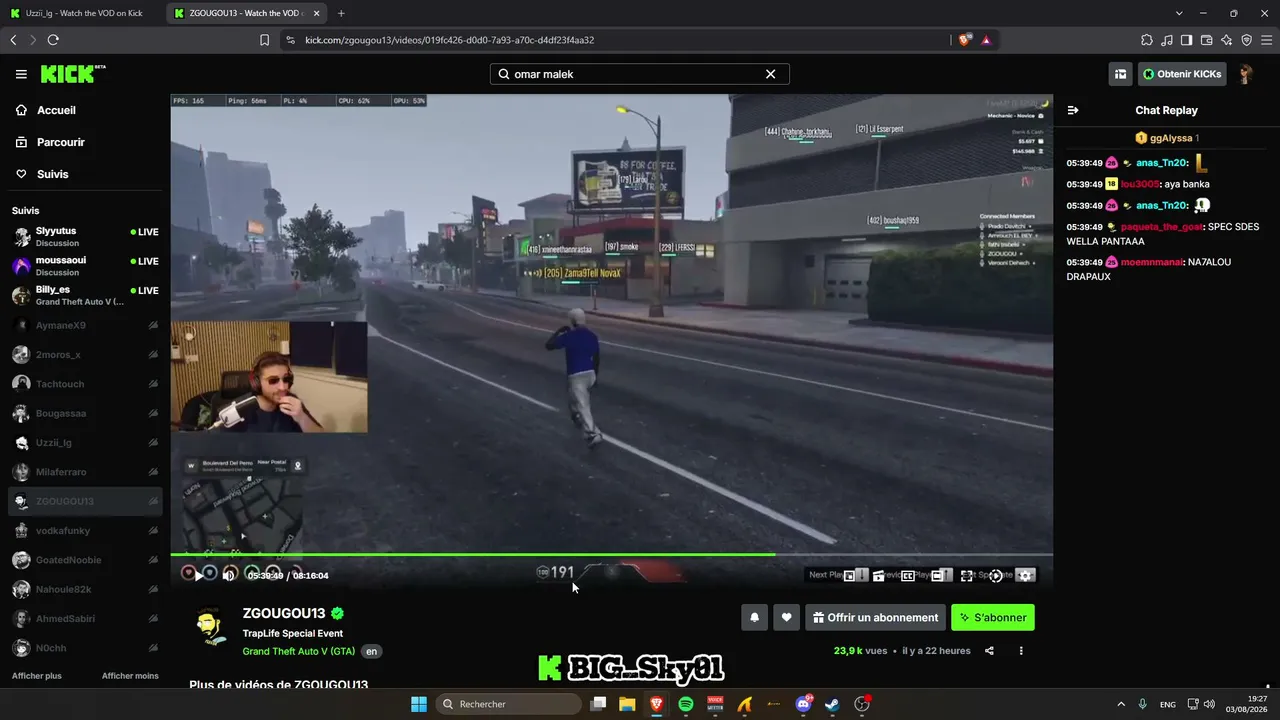Open the video more options menu
The width and height of the screenshot is (1280, 720).
tap(1021, 651)
